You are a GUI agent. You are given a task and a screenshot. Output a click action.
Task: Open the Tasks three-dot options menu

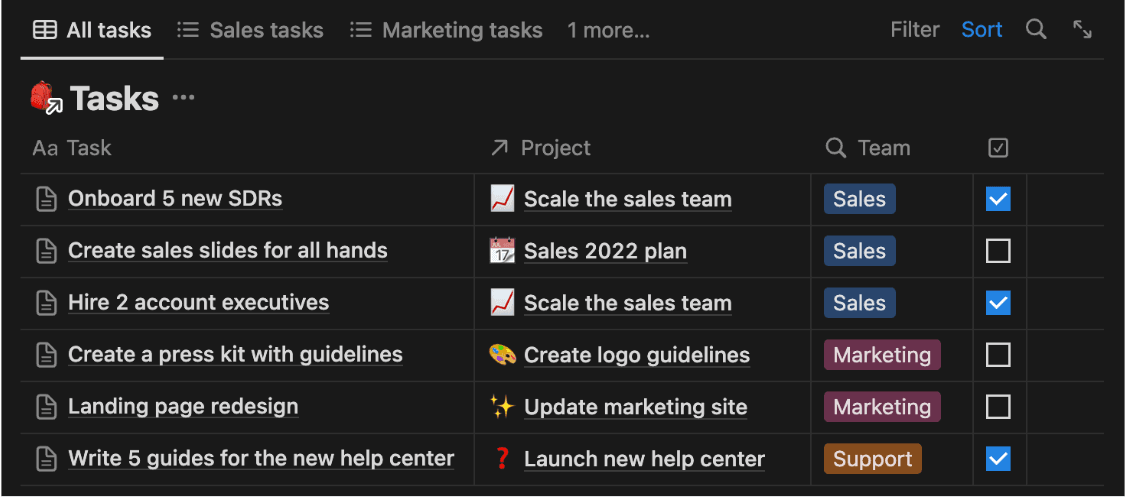coord(183,98)
